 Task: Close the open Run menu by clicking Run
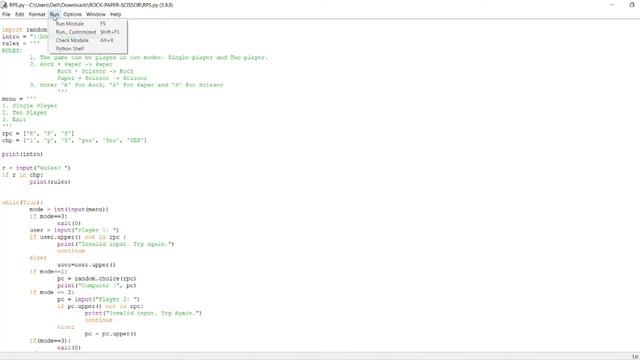(x=55, y=14)
